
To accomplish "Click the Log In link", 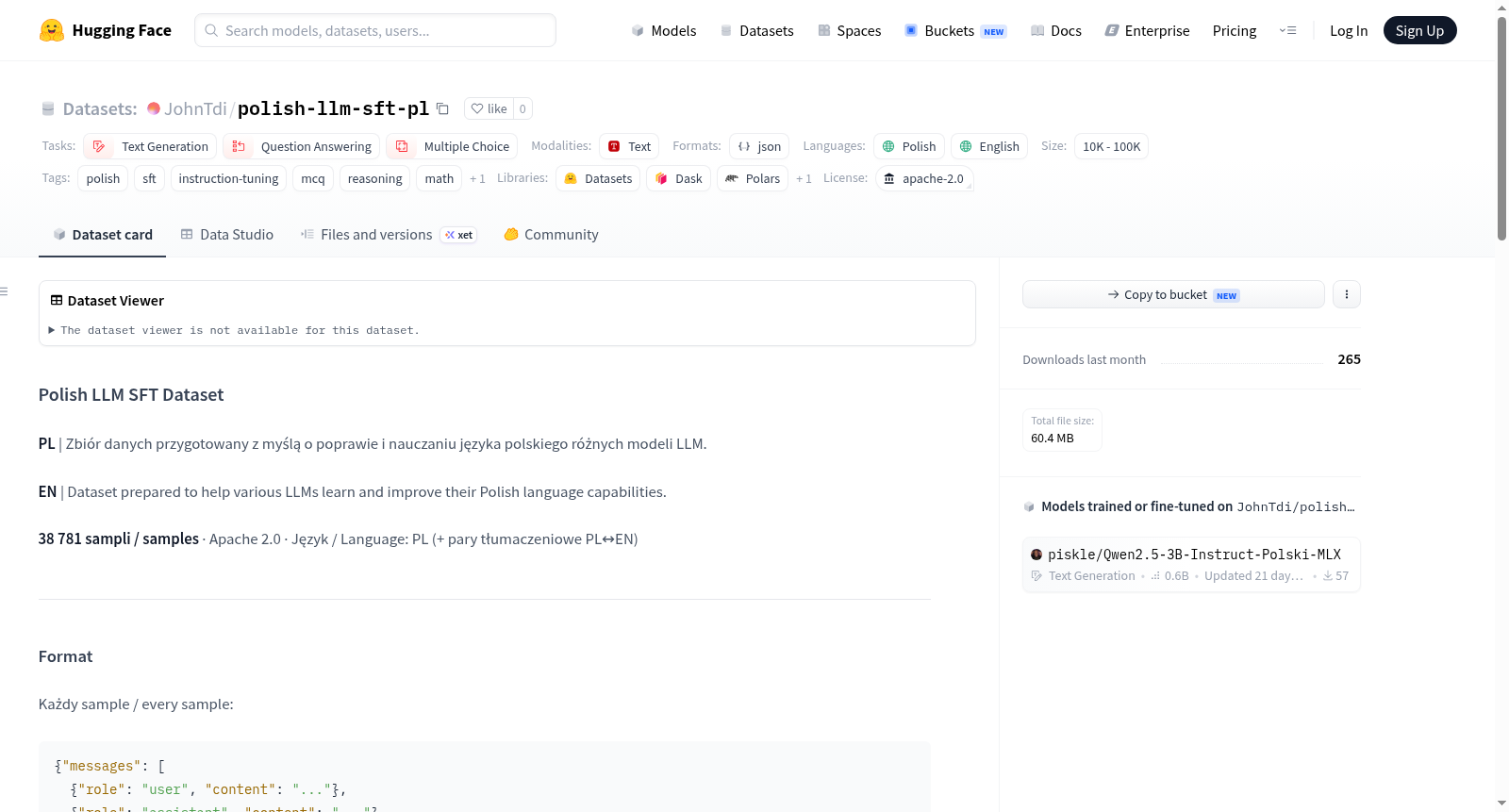I will click(x=1349, y=30).
